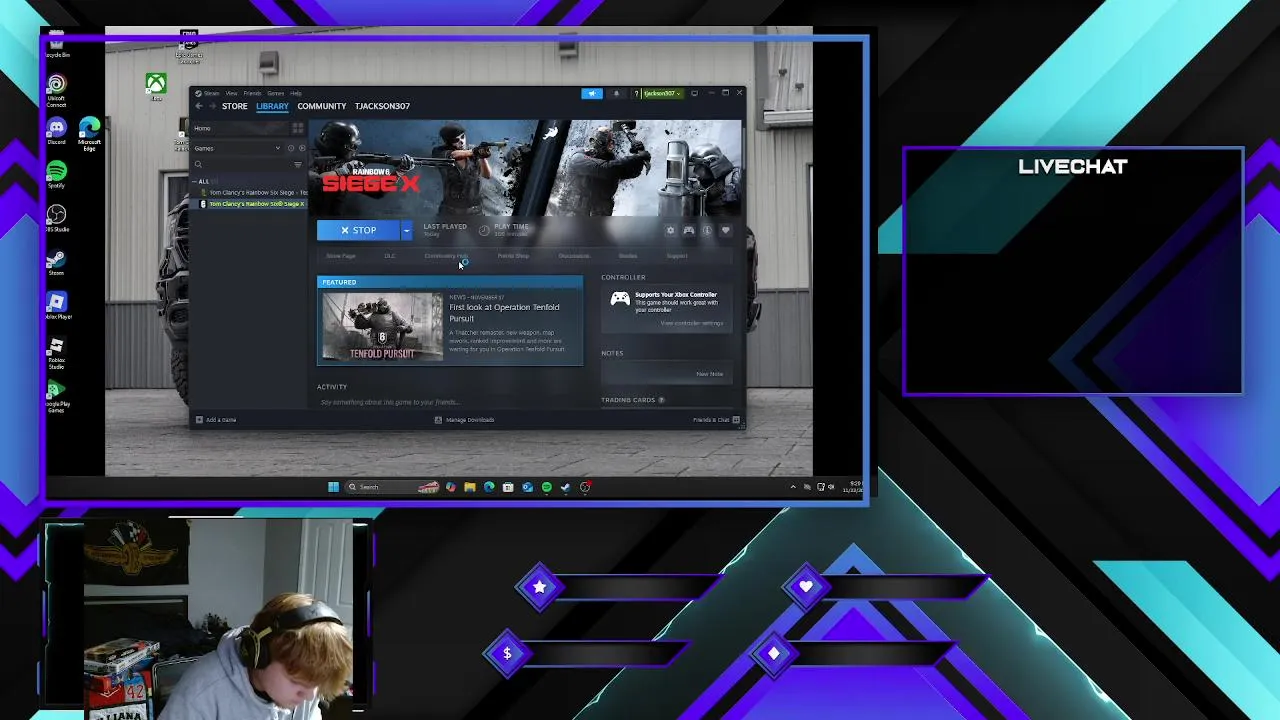Viewport: 1280px width, 720px height.
Task: Switch library to grid view icon
Action: tap(297, 128)
